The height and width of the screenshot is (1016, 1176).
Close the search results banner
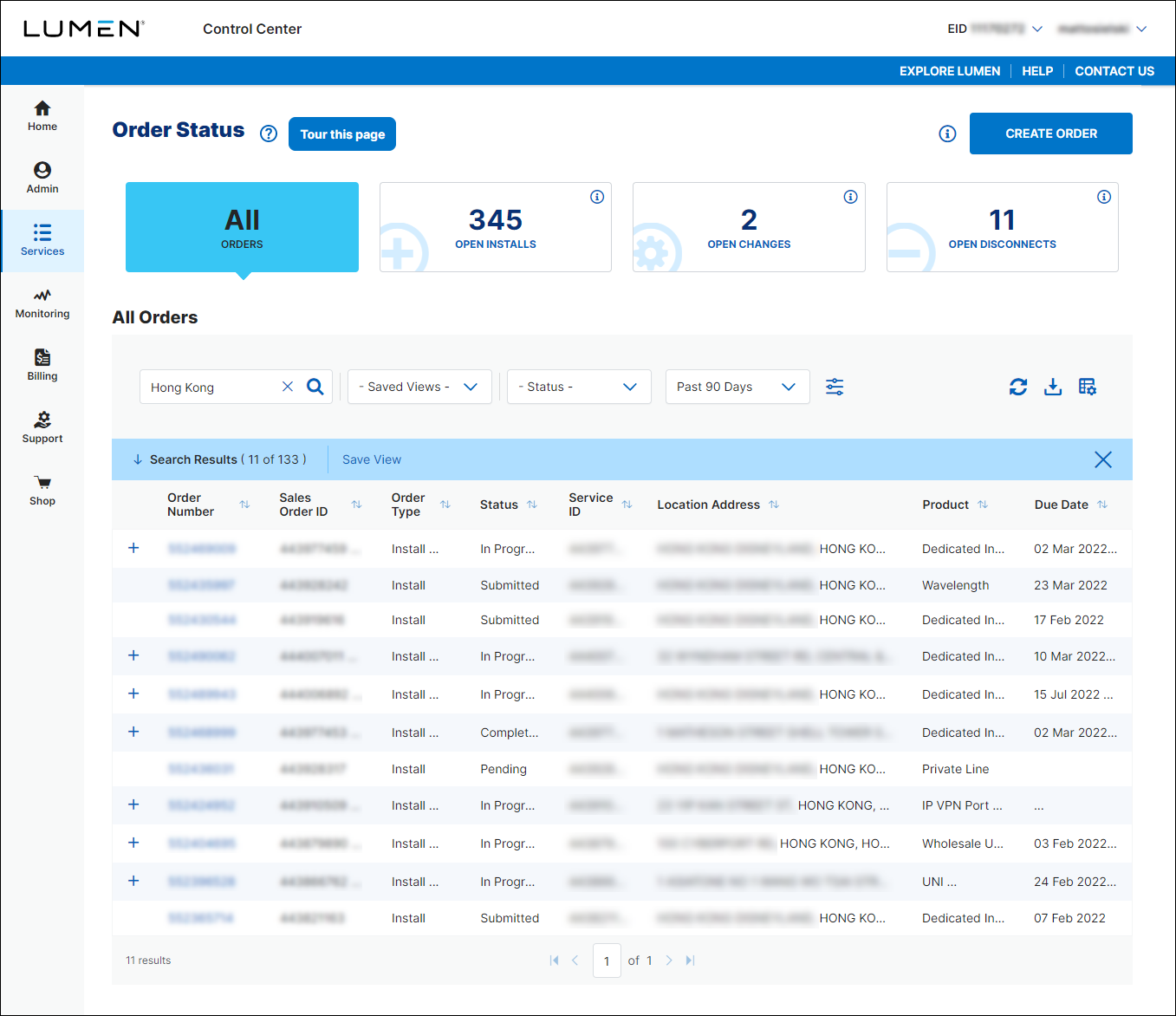[1103, 459]
